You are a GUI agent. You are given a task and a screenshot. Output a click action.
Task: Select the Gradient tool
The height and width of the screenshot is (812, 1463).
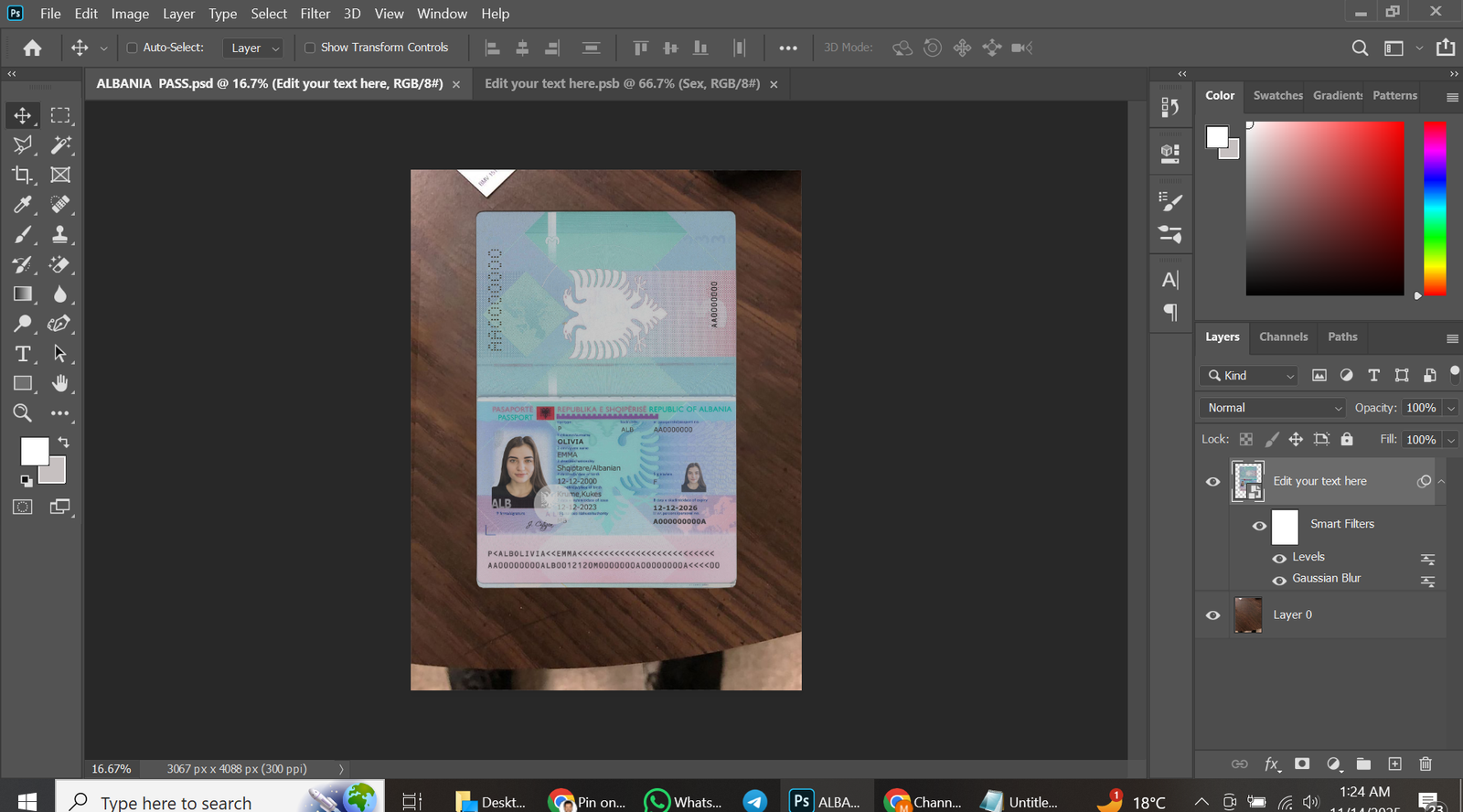23,294
